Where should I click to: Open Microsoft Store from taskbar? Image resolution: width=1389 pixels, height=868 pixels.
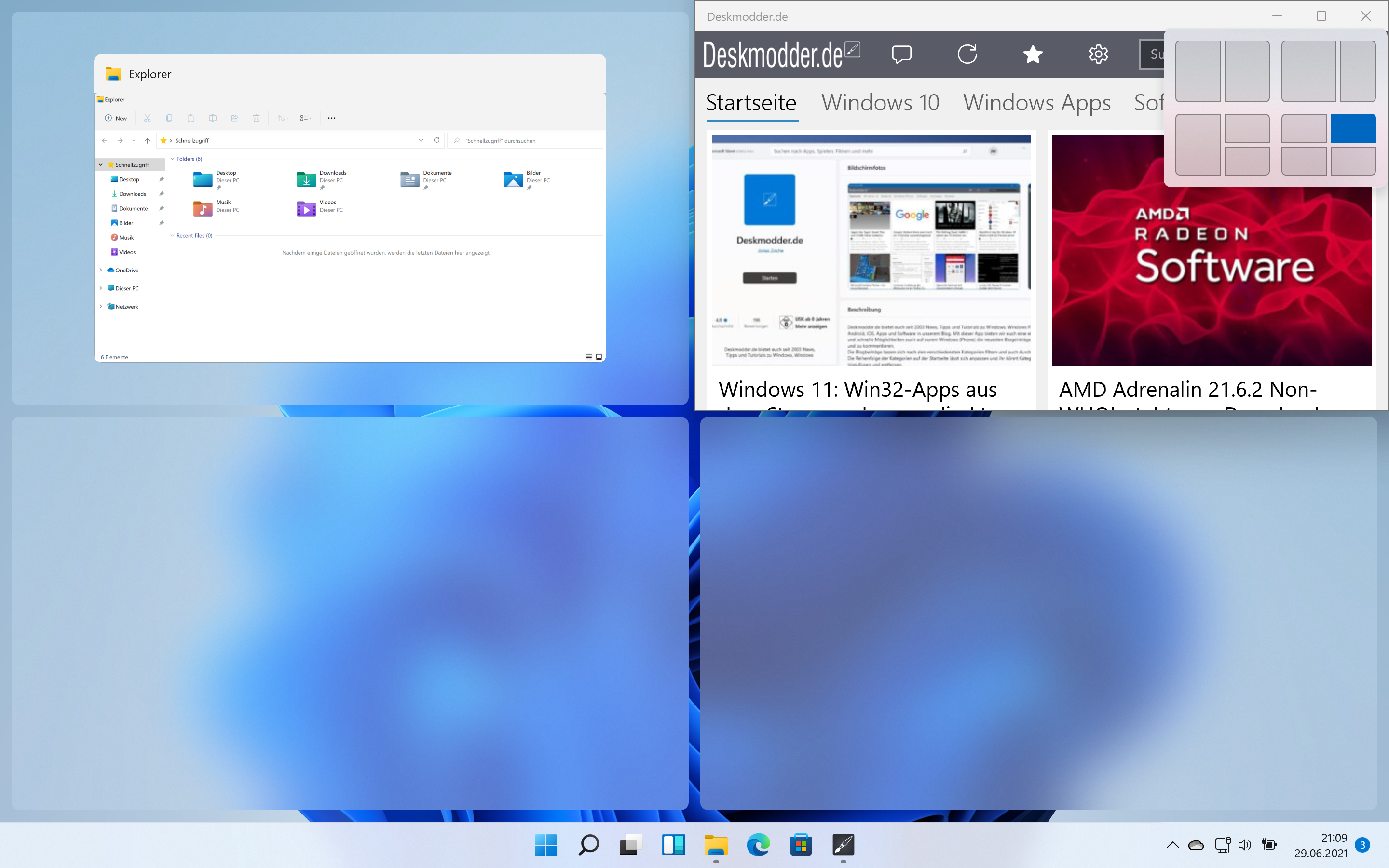coord(801,845)
